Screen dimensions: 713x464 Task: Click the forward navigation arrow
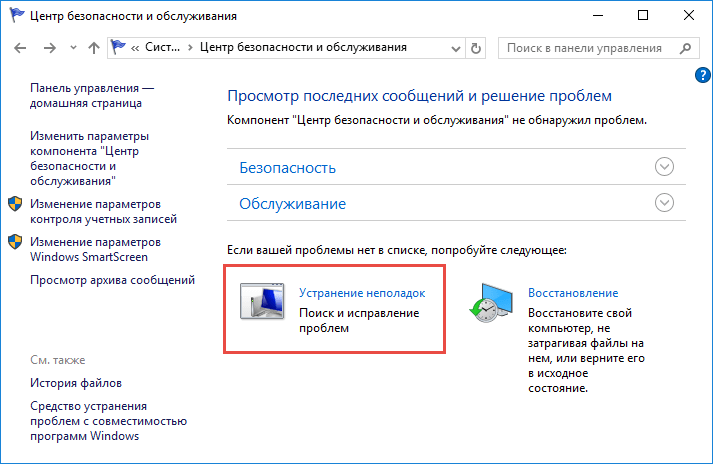tap(50, 48)
